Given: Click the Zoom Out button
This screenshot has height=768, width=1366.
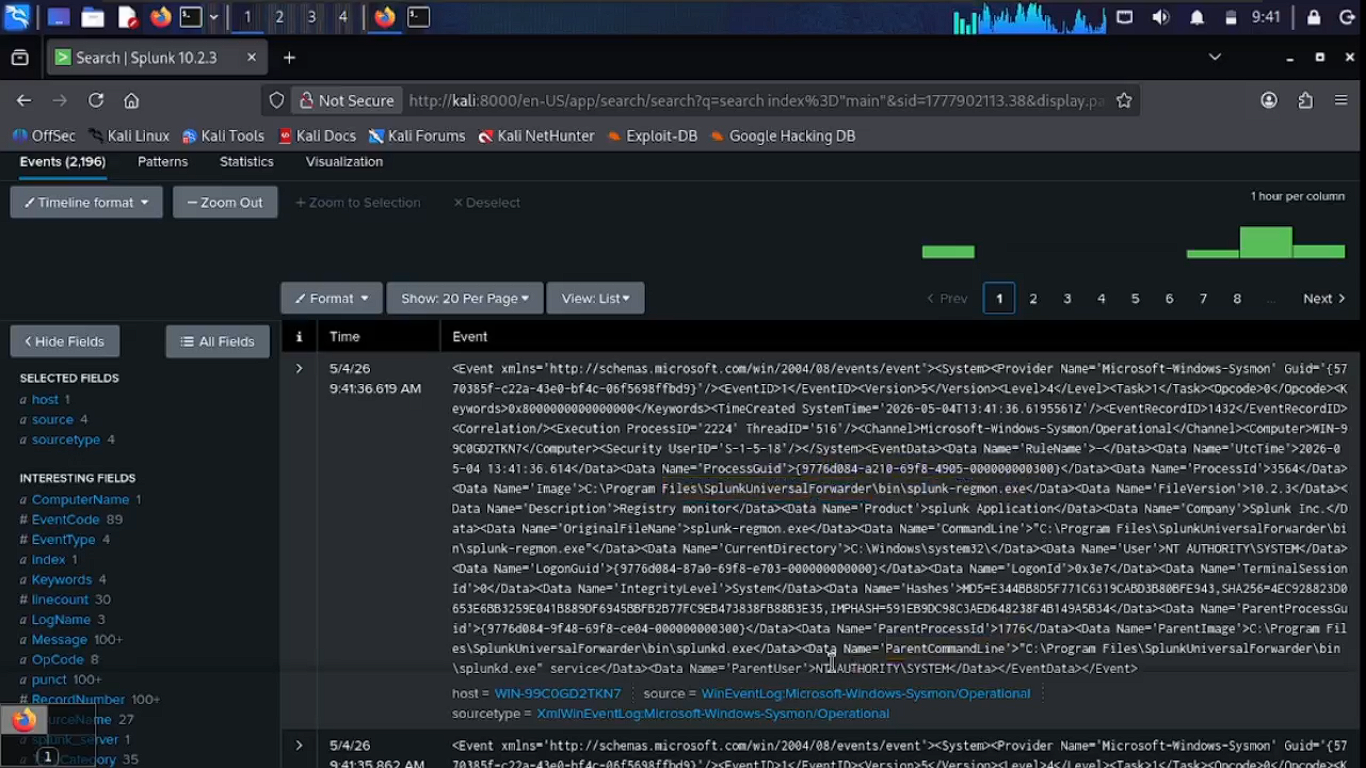Looking at the screenshot, I should click(x=225, y=202).
